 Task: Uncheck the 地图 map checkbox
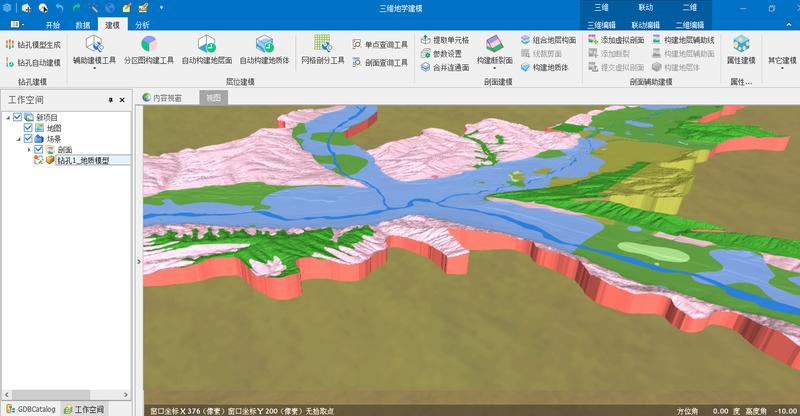28,128
